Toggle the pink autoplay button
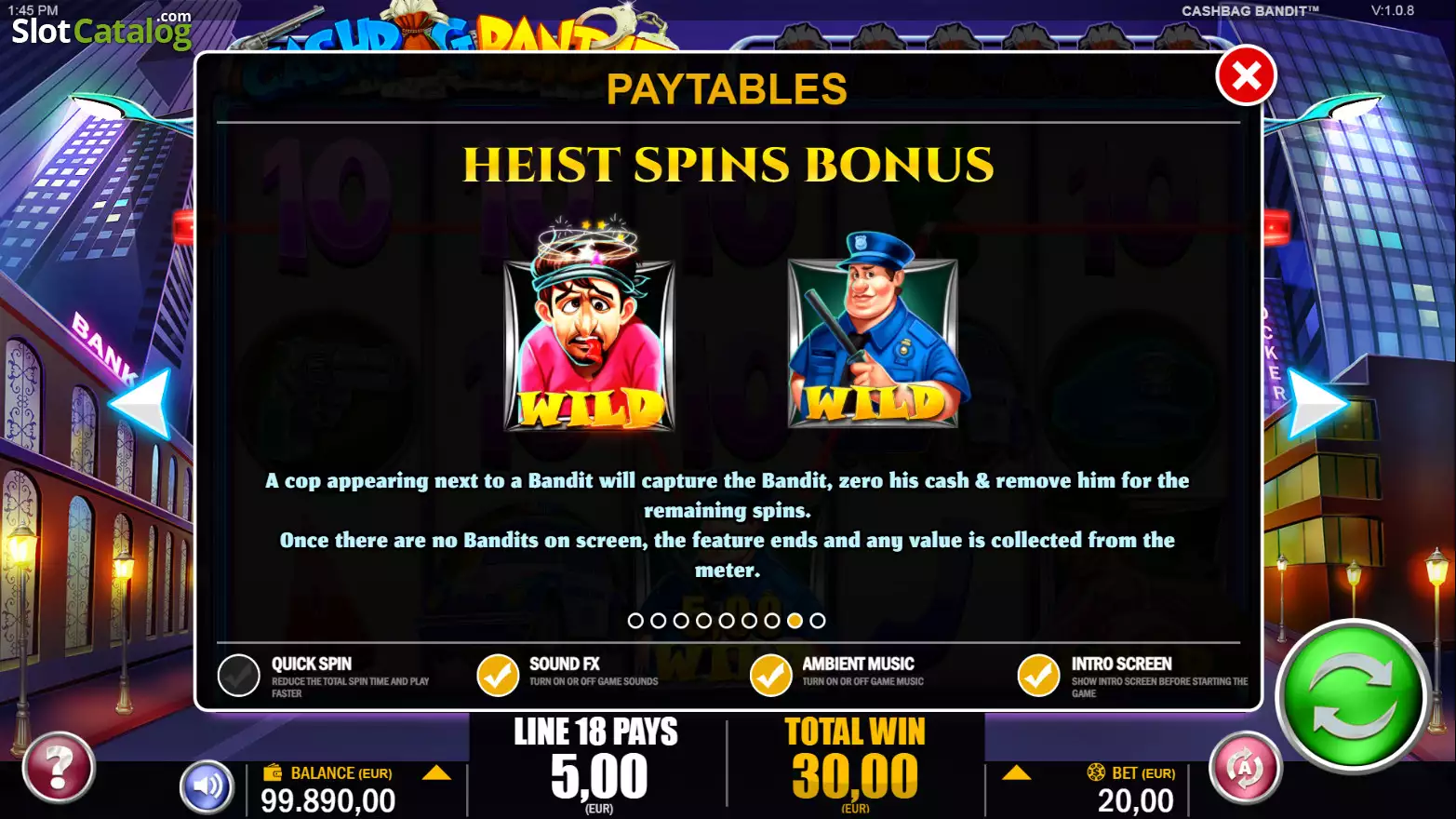The image size is (1456, 819). [1245, 768]
